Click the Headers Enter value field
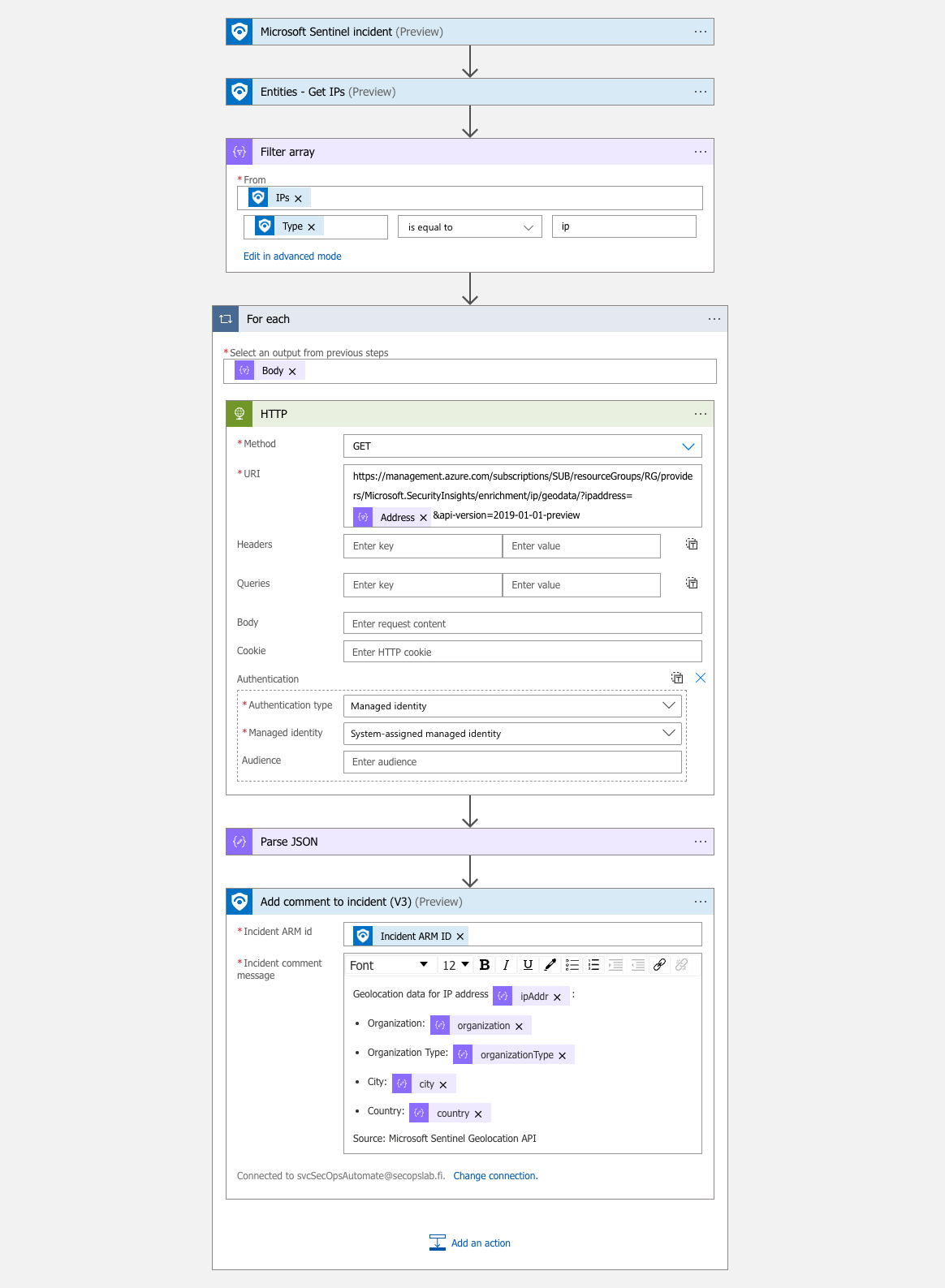The height and width of the screenshot is (1288, 945). point(581,546)
